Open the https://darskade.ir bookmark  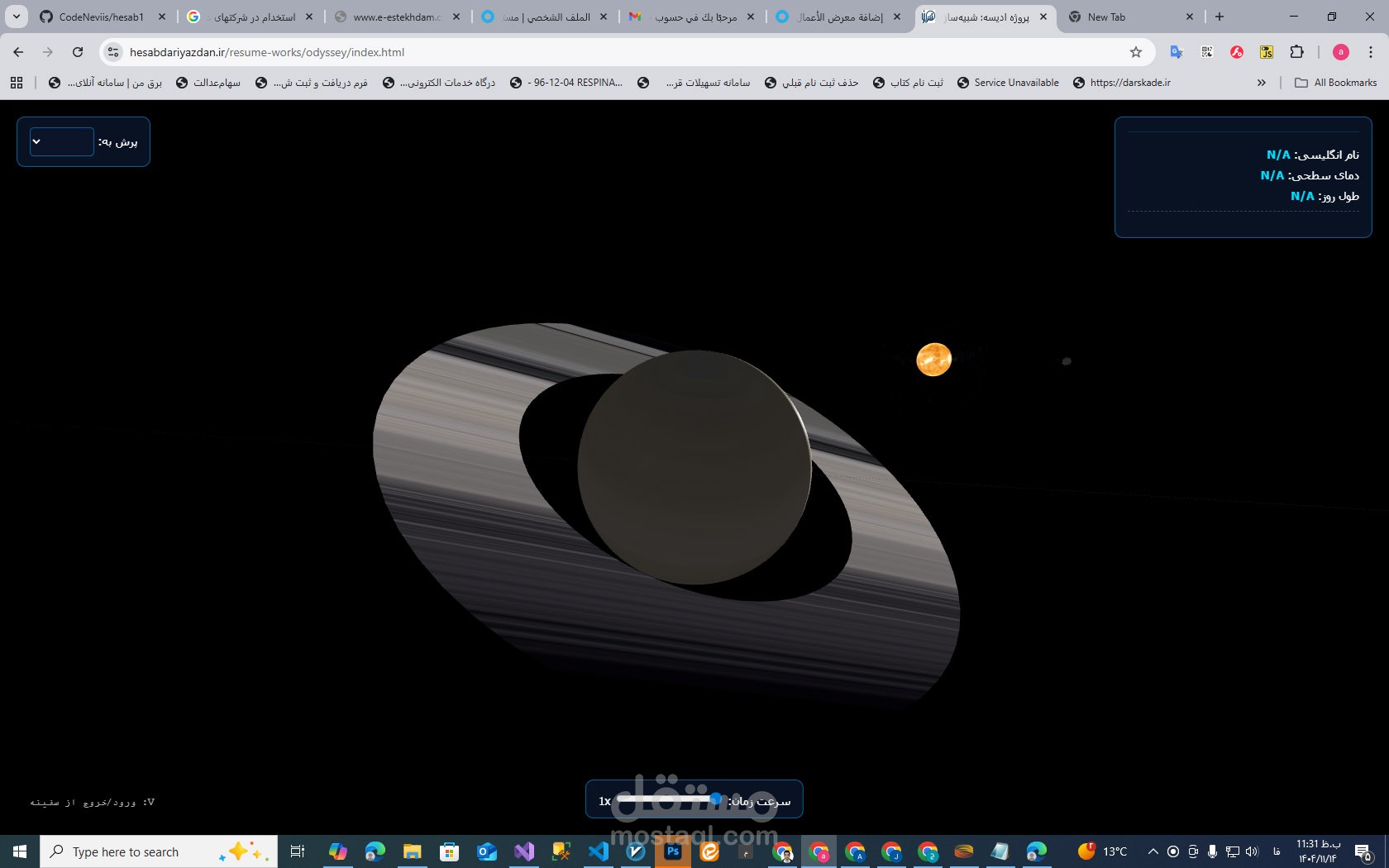click(x=1122, y=83)
